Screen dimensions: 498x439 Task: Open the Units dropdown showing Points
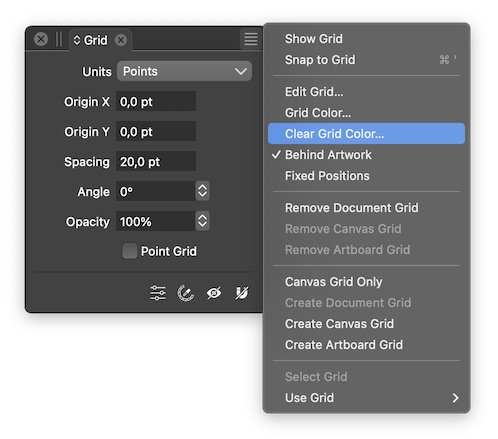tap(184, 71)
